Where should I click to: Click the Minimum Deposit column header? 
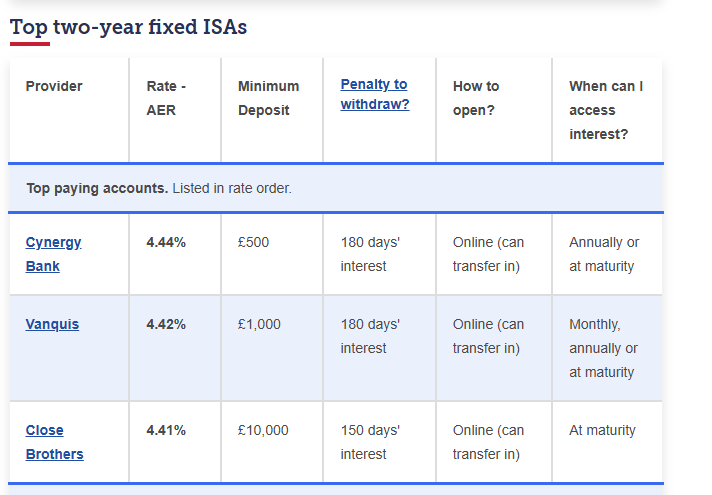(268, 98)
